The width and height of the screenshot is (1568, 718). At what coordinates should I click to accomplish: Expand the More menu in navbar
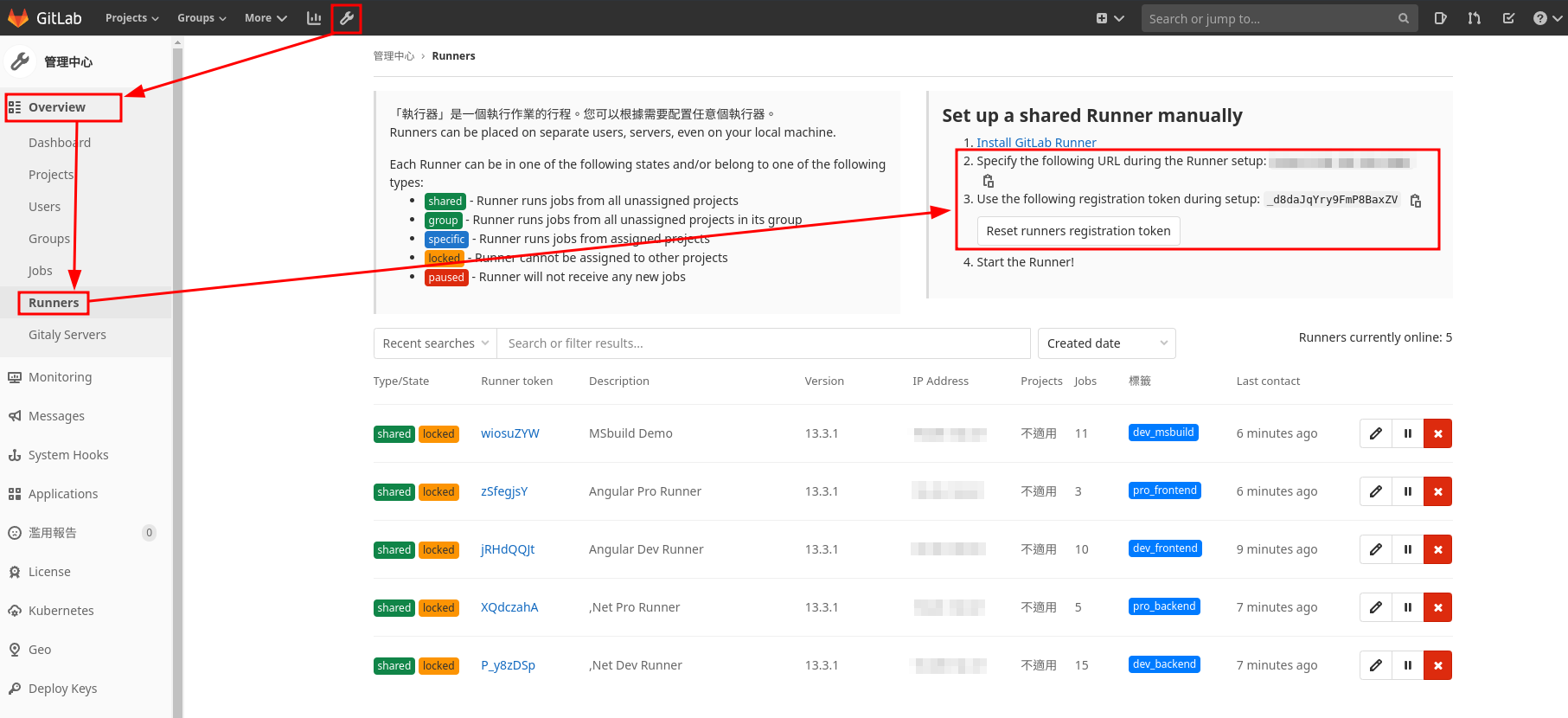point(266,18)
